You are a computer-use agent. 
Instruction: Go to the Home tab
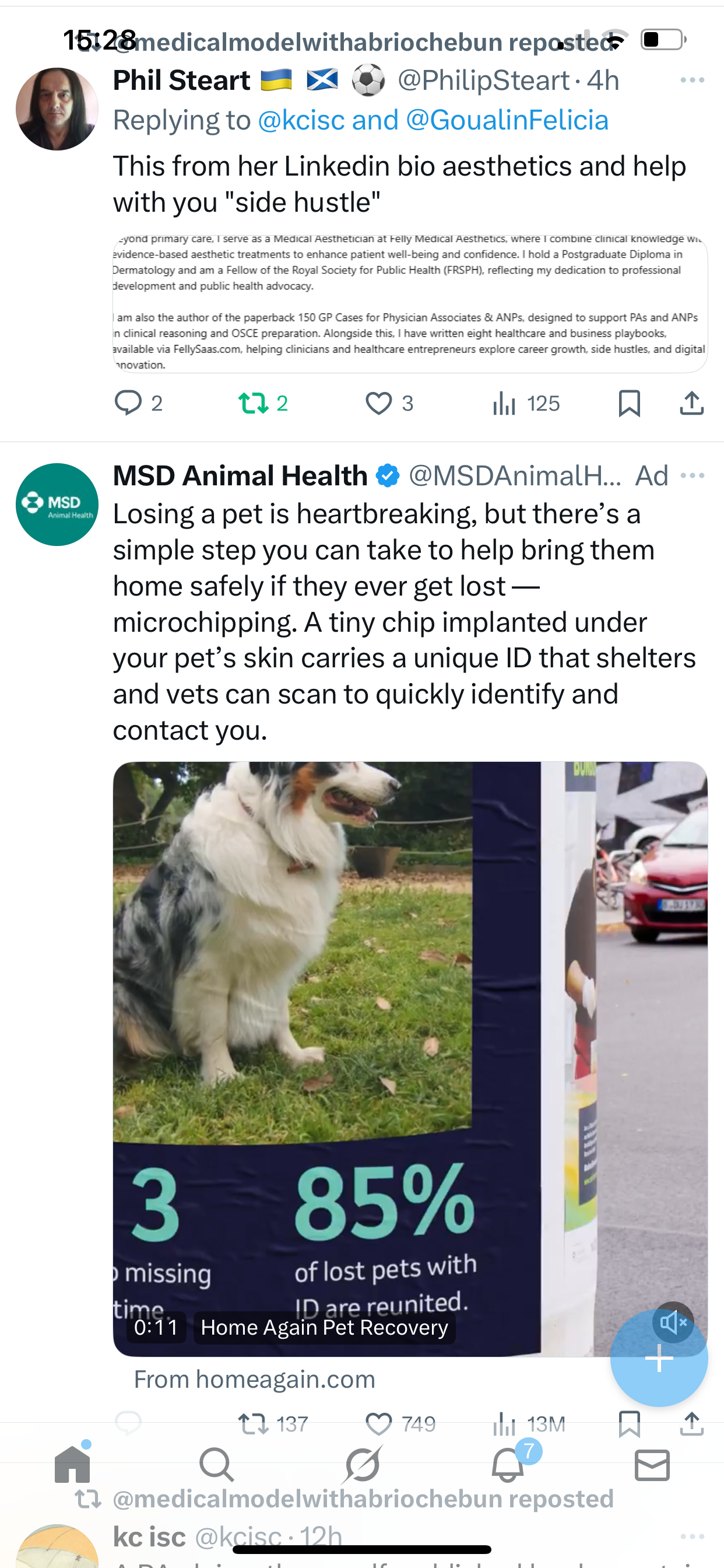pos(72,1464)
